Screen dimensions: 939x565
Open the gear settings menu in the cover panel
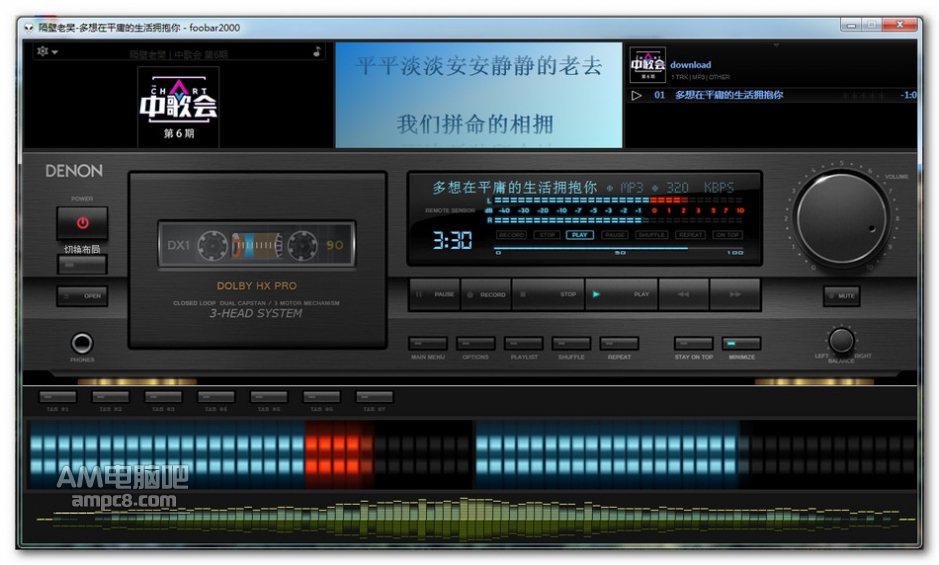[x=47, y=52]
